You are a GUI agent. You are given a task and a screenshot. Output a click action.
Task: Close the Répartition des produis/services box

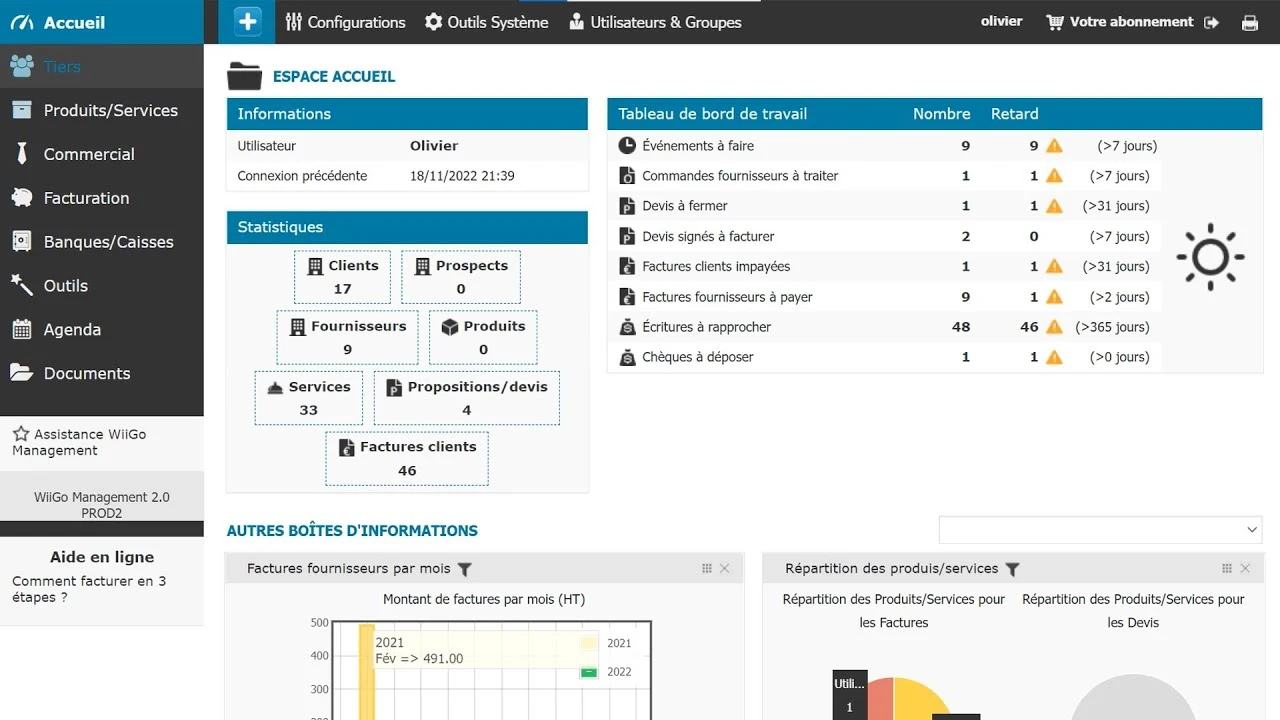pyautogui.click(x=1245, y=568)
